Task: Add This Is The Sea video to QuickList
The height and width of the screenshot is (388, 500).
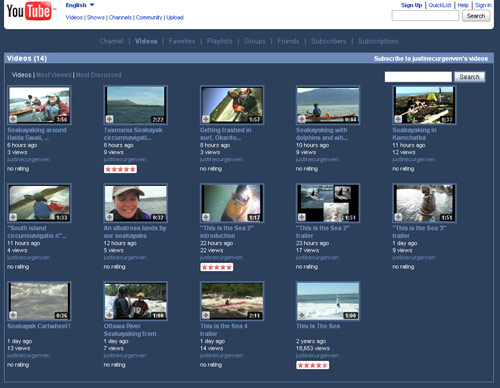Action: click(302, 315)
